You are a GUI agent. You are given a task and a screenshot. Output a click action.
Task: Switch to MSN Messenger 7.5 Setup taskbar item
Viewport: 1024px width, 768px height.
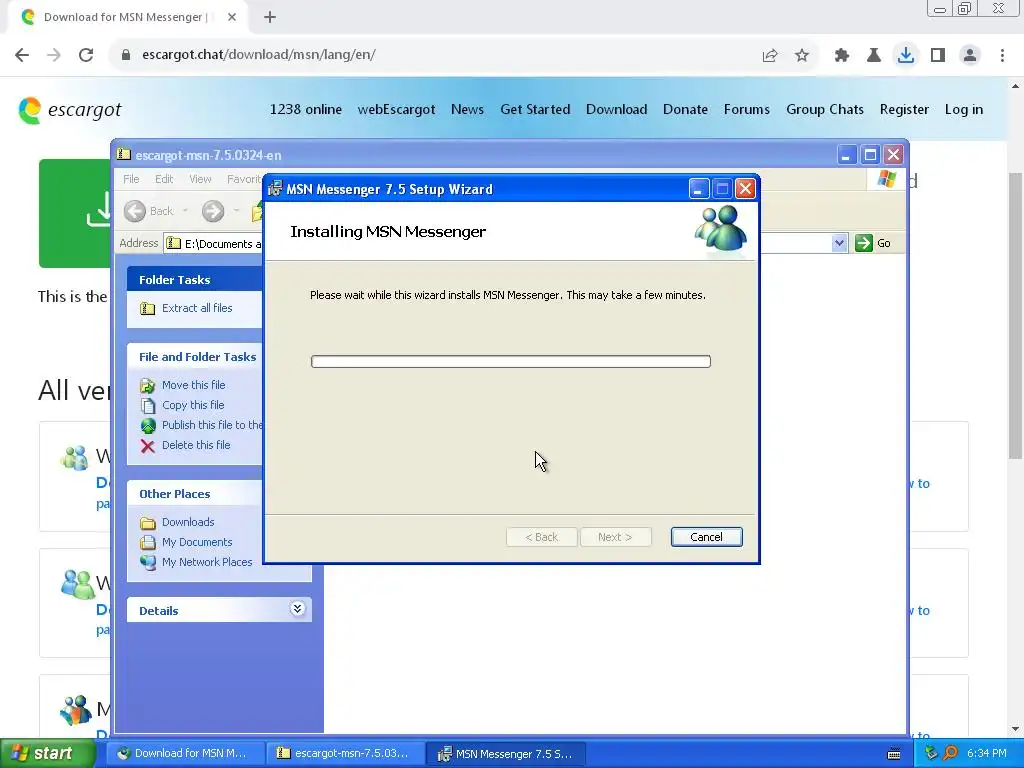tap(505, 754)
